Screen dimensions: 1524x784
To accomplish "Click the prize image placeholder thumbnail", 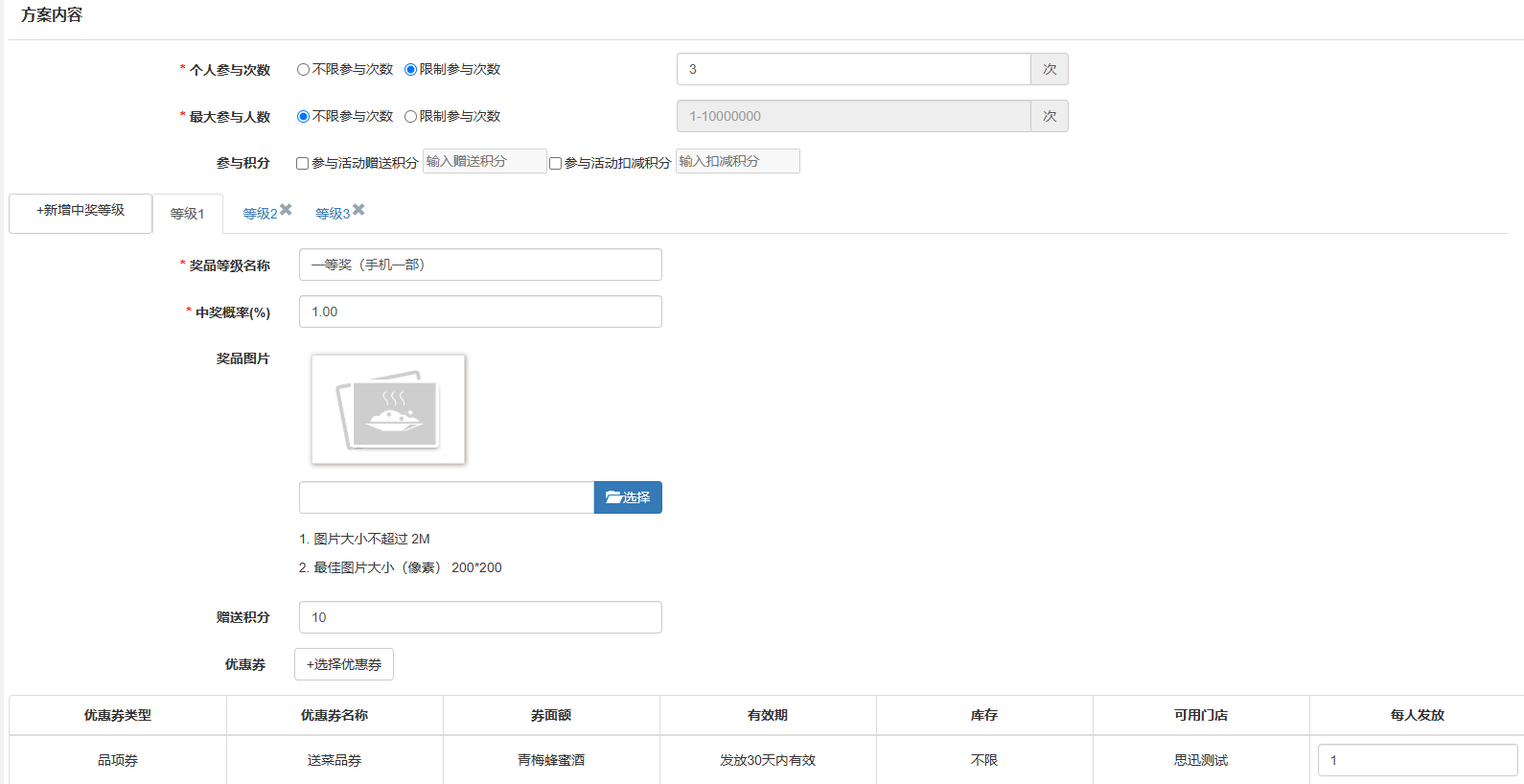I will pyautogui.click(x=388, y=409).
